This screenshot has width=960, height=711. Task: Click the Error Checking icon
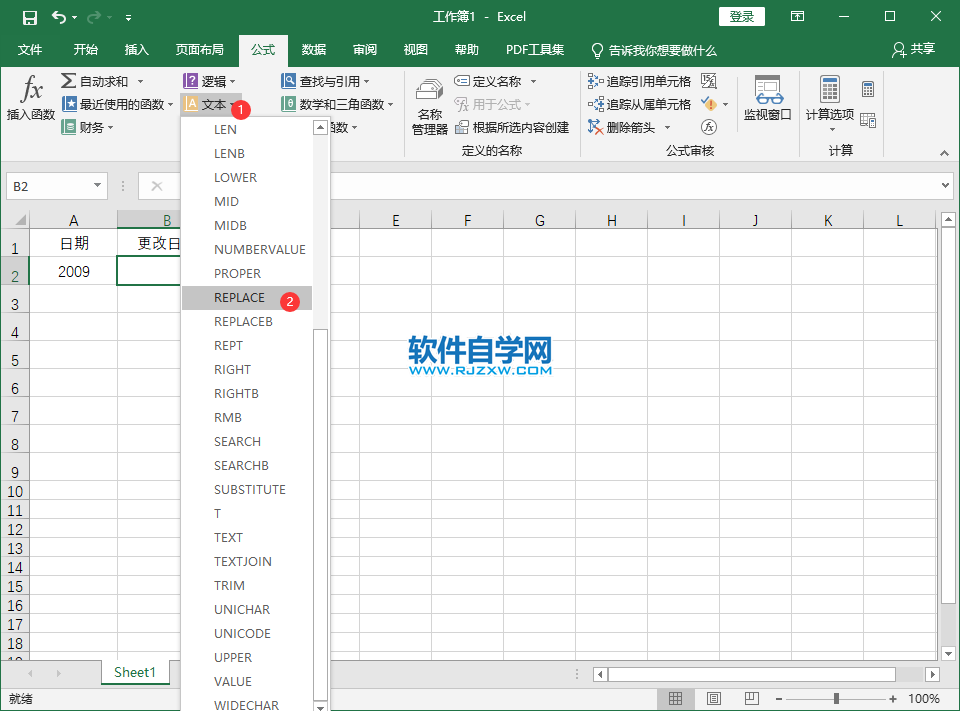point(709,104)
